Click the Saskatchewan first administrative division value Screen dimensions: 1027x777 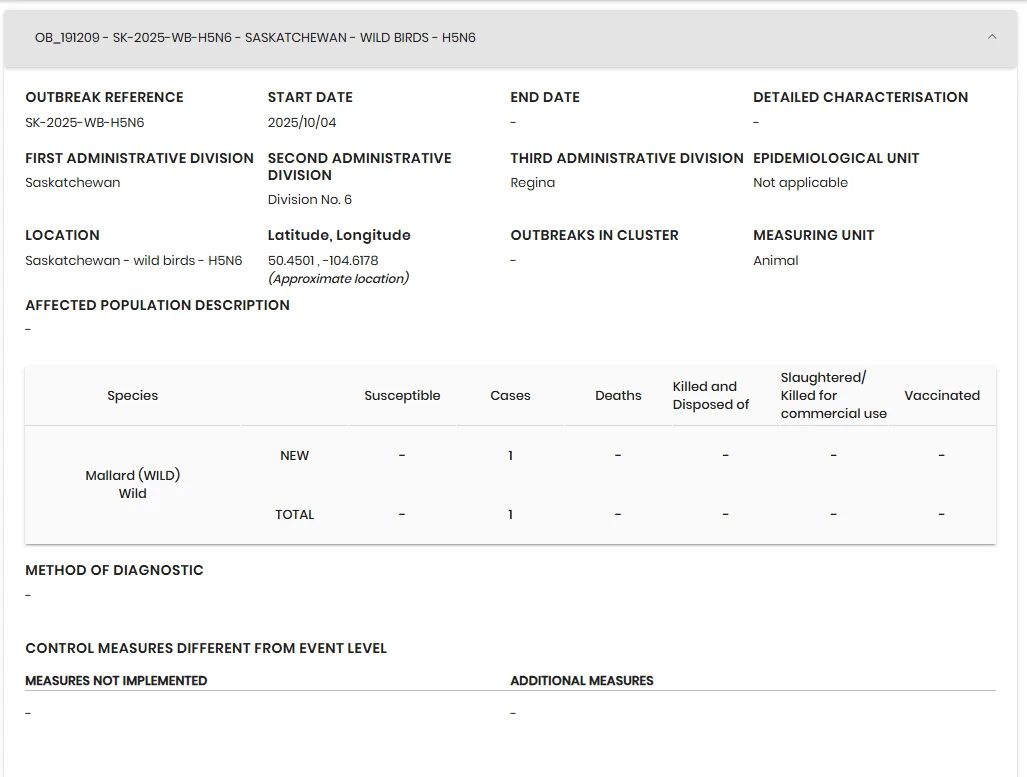pyautogui.click(x=73, y=183)
